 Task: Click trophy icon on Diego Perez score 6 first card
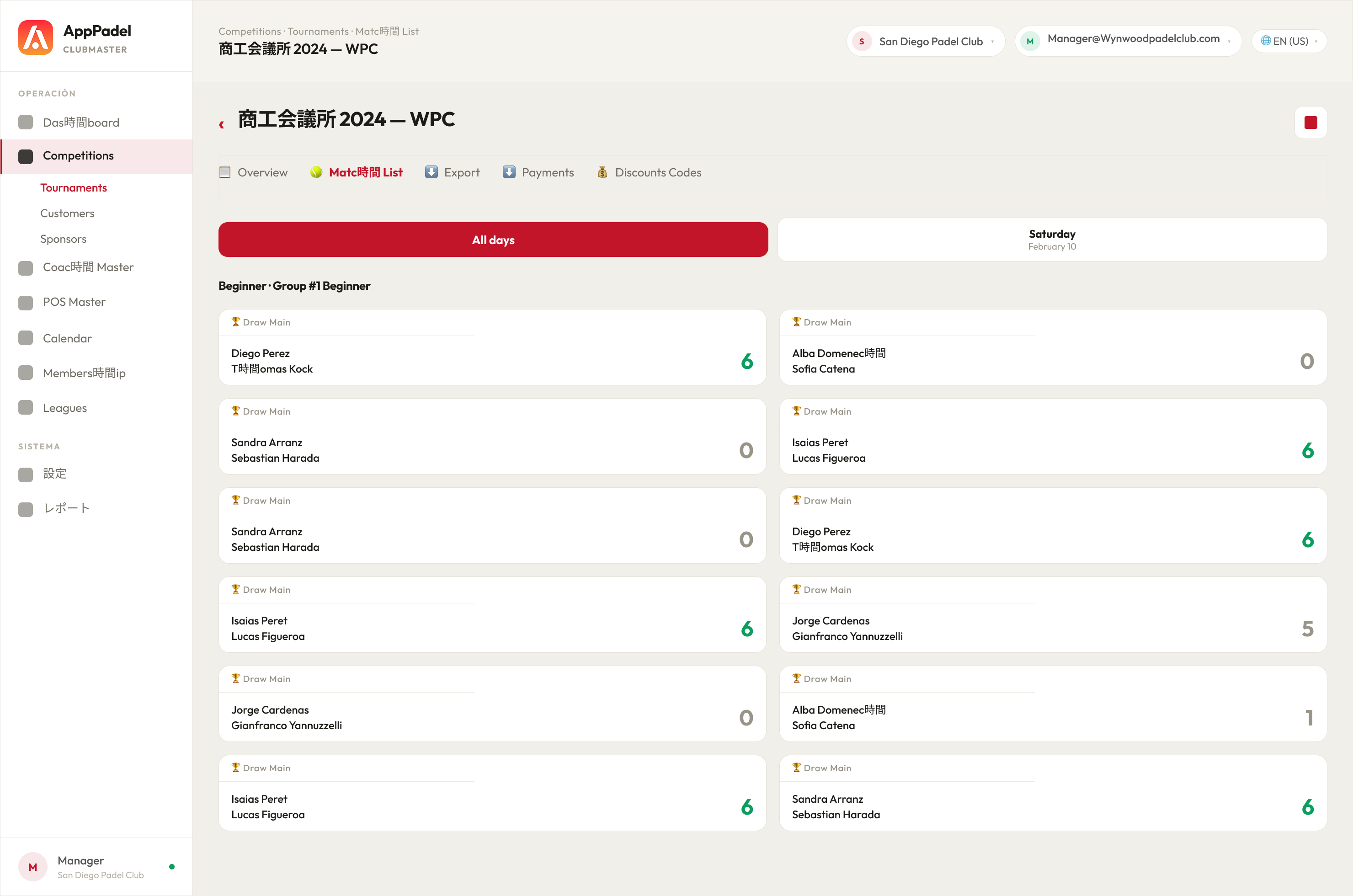click(235, 322)
